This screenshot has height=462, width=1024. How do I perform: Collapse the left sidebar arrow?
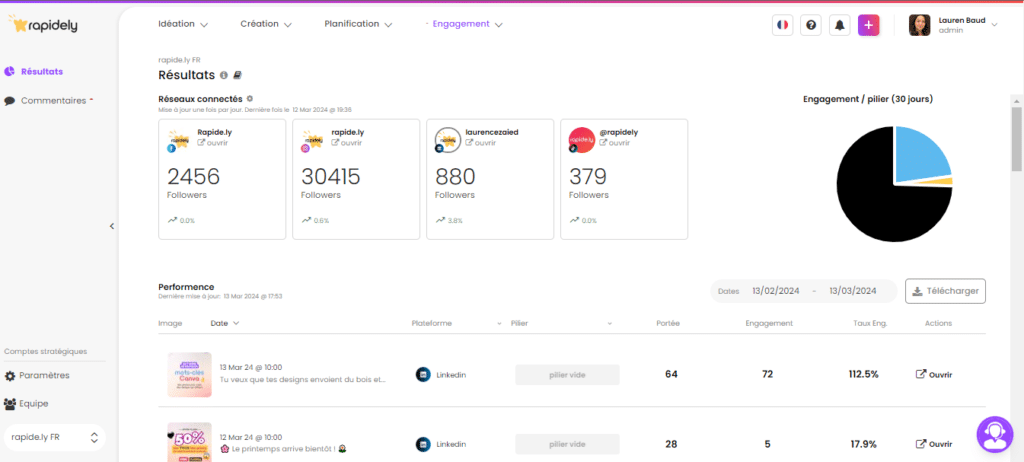(x=112, y=226)
